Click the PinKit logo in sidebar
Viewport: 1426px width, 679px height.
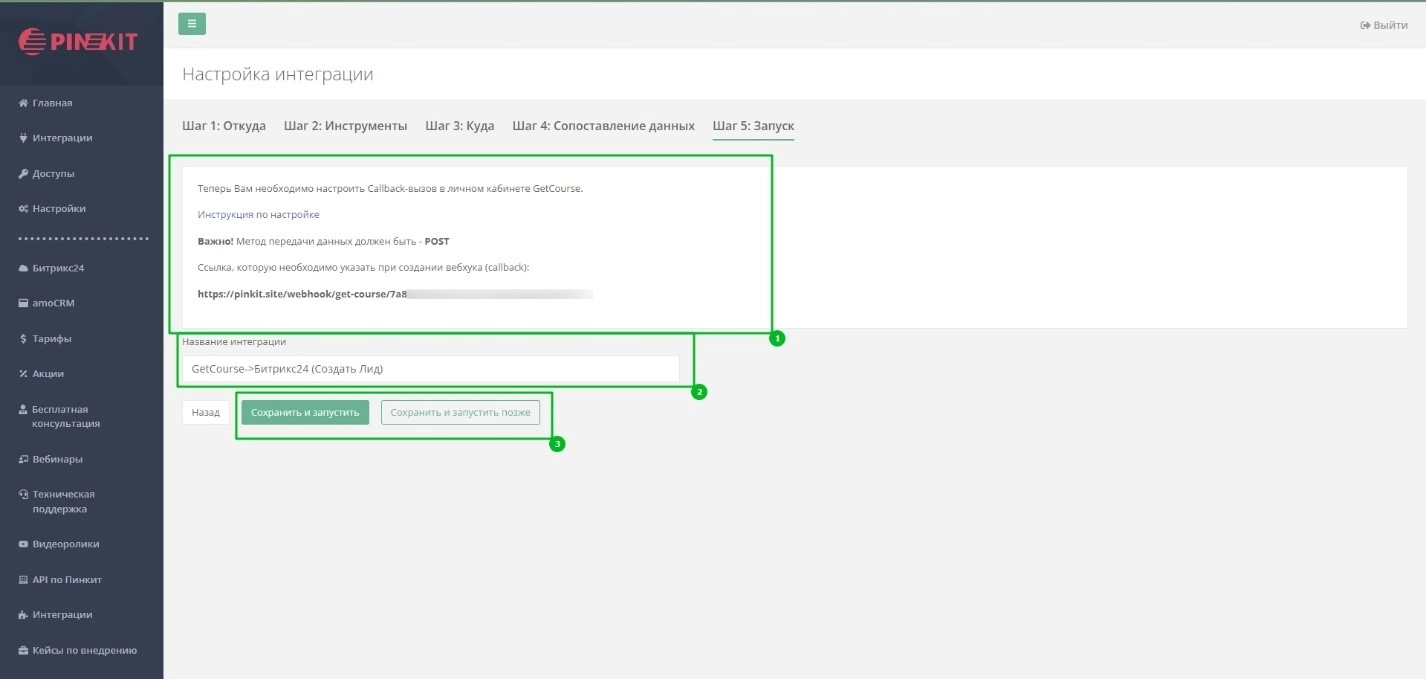[x=78, y=41]
